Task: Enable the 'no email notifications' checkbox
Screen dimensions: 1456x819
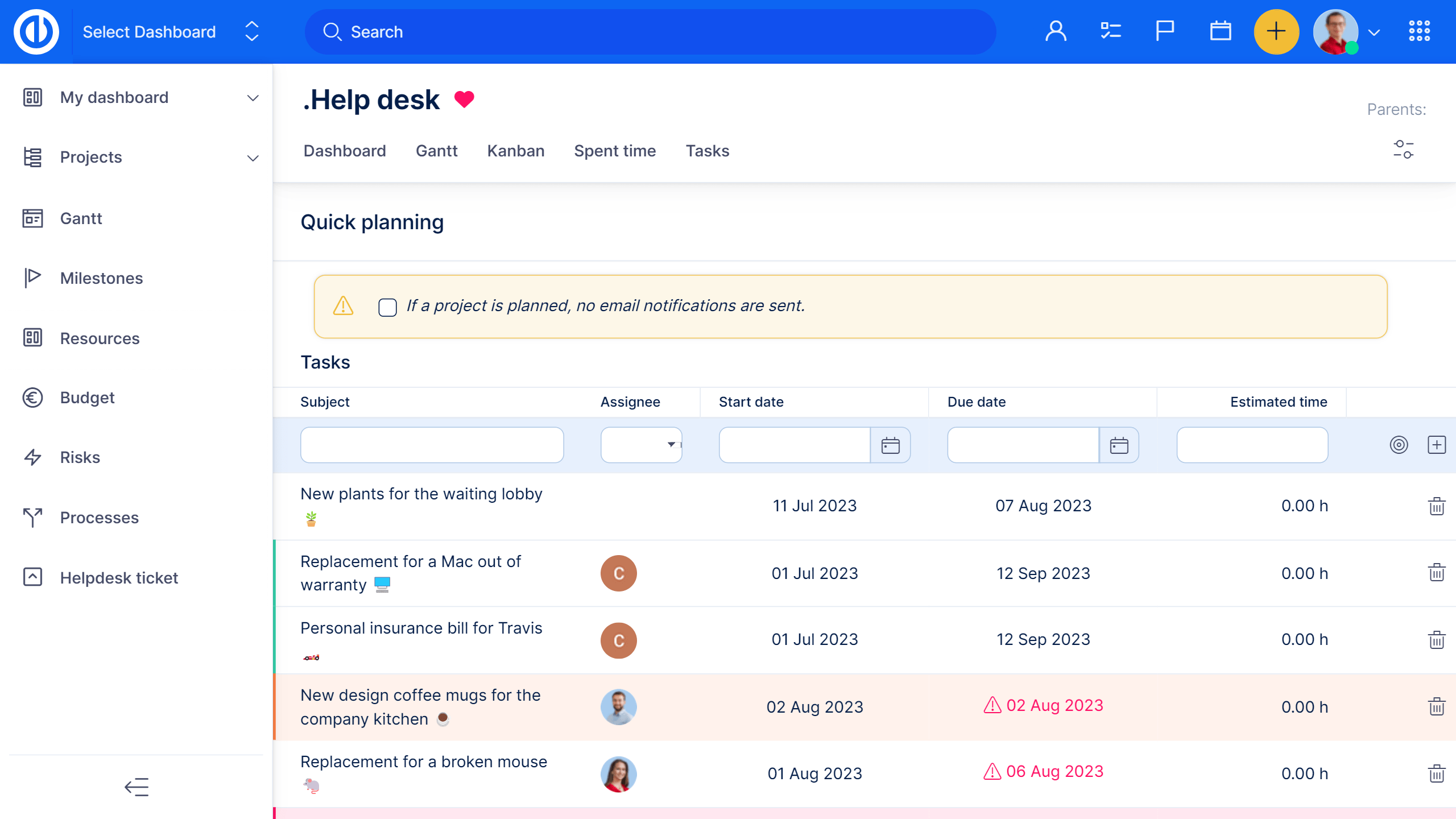Action: click(x=387, y=307)
